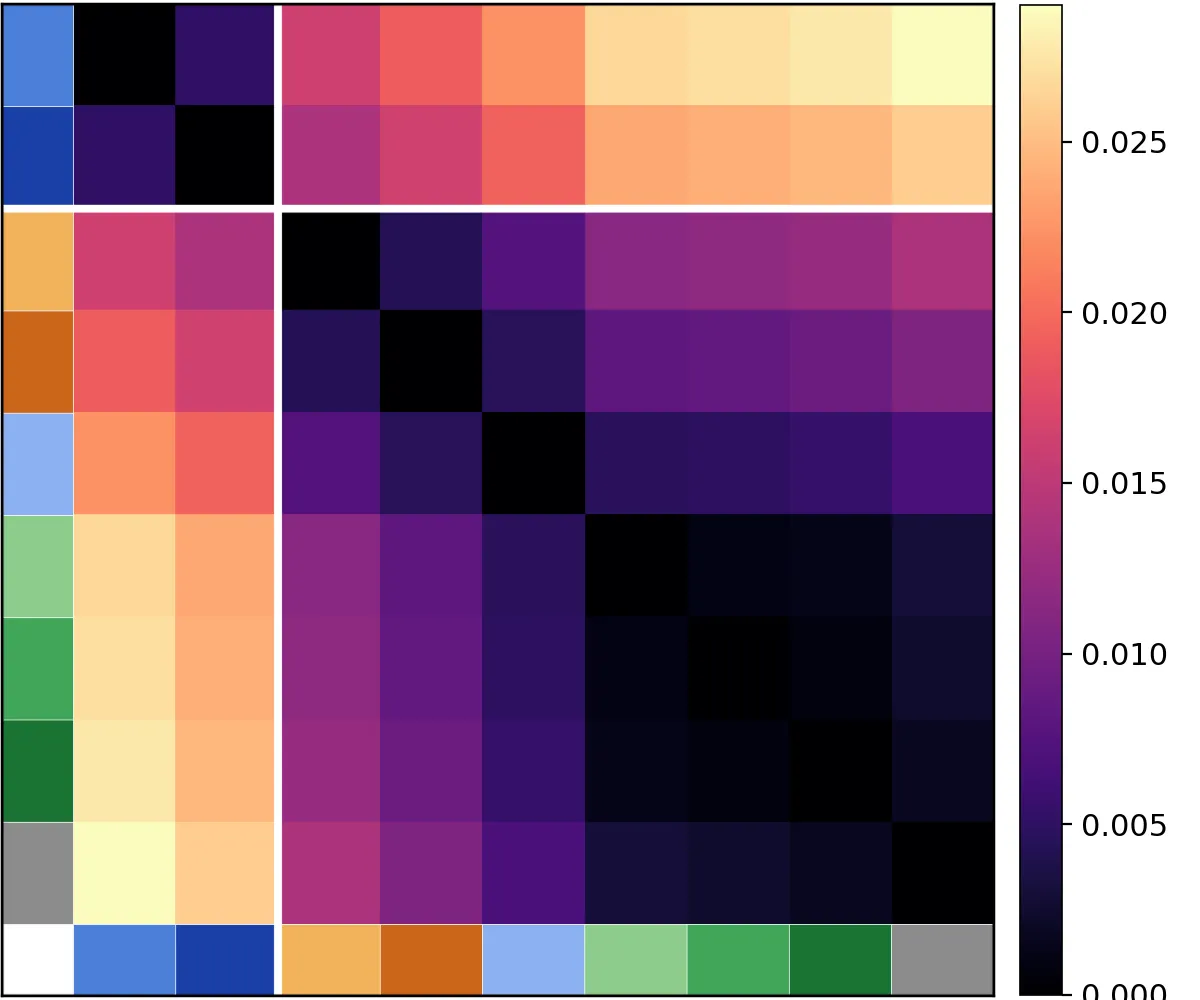Click the 0.025 tick label on the colorbar
Viewport: 1200px width, 1000px height.
click(1125, 143)
